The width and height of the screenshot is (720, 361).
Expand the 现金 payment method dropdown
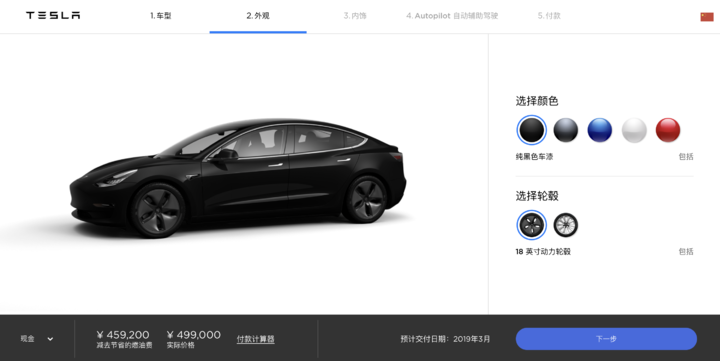click(37, 339)
